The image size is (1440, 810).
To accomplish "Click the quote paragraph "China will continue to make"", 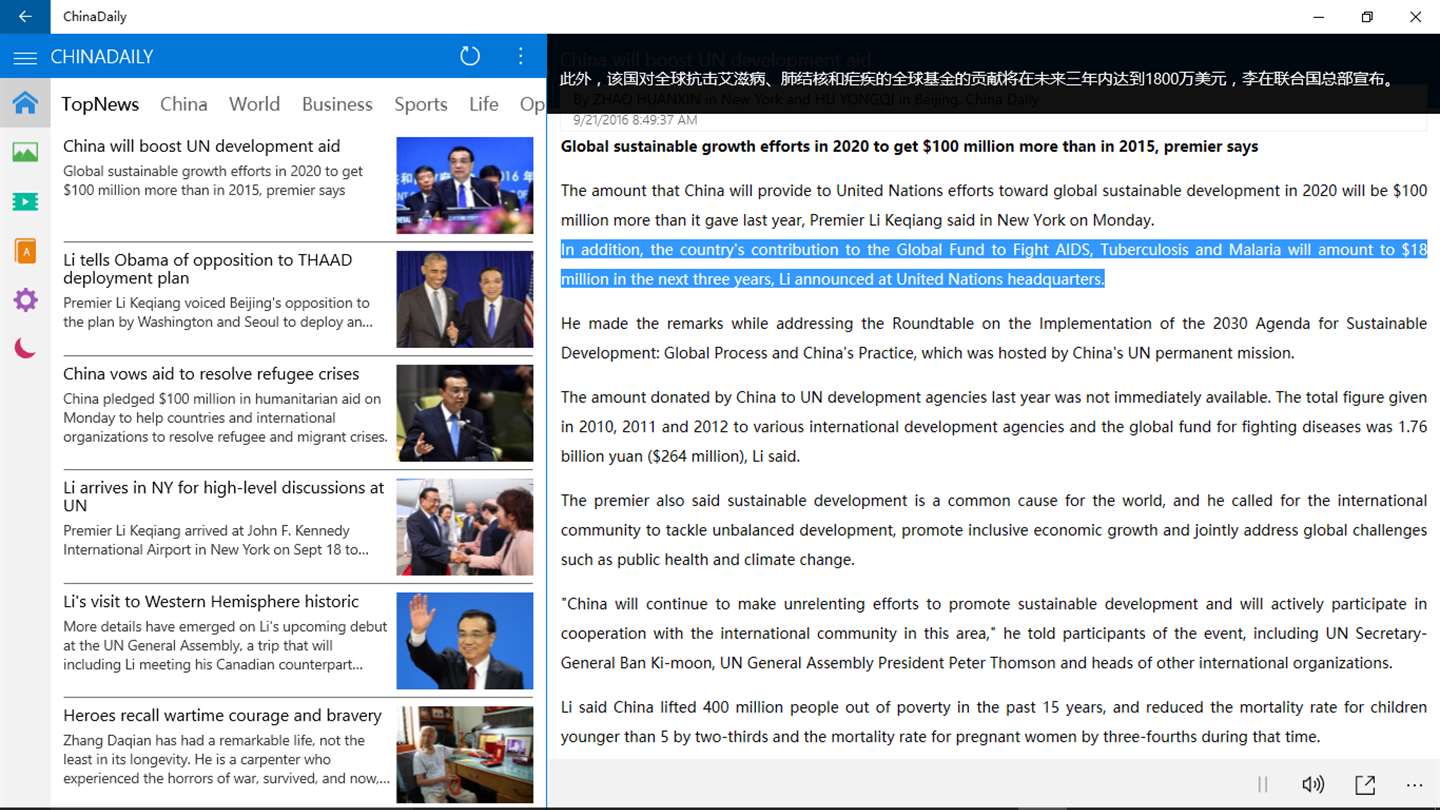I will point(994,633).
